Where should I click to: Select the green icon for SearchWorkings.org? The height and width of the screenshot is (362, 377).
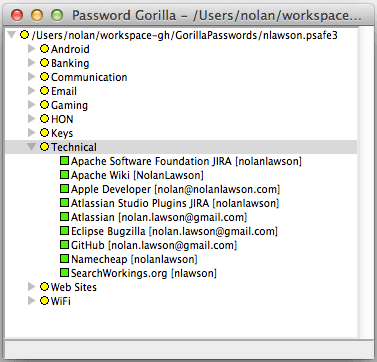click(64, 273)
